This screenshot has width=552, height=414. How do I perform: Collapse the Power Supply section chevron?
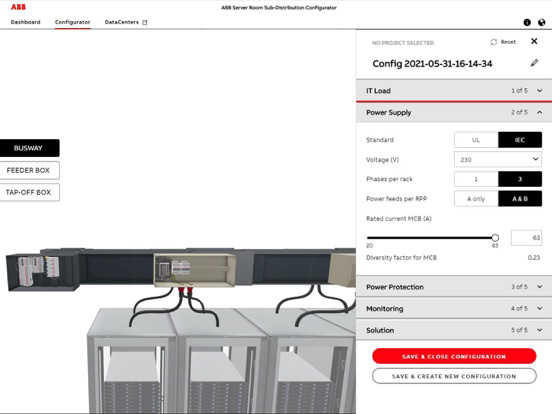539,112
